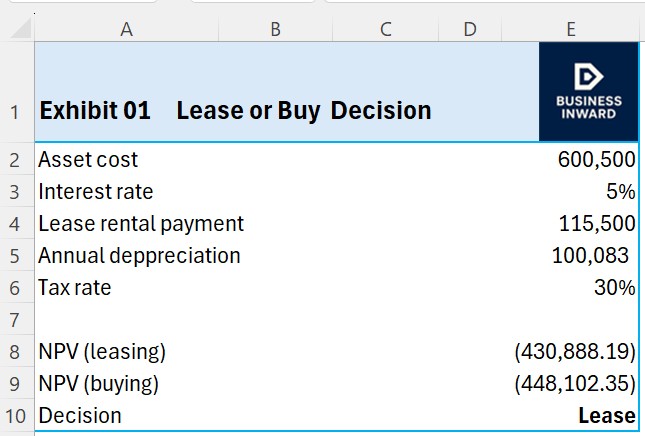Click the Business Inward logo image
The image size is (645, 436).
point(589,91)
